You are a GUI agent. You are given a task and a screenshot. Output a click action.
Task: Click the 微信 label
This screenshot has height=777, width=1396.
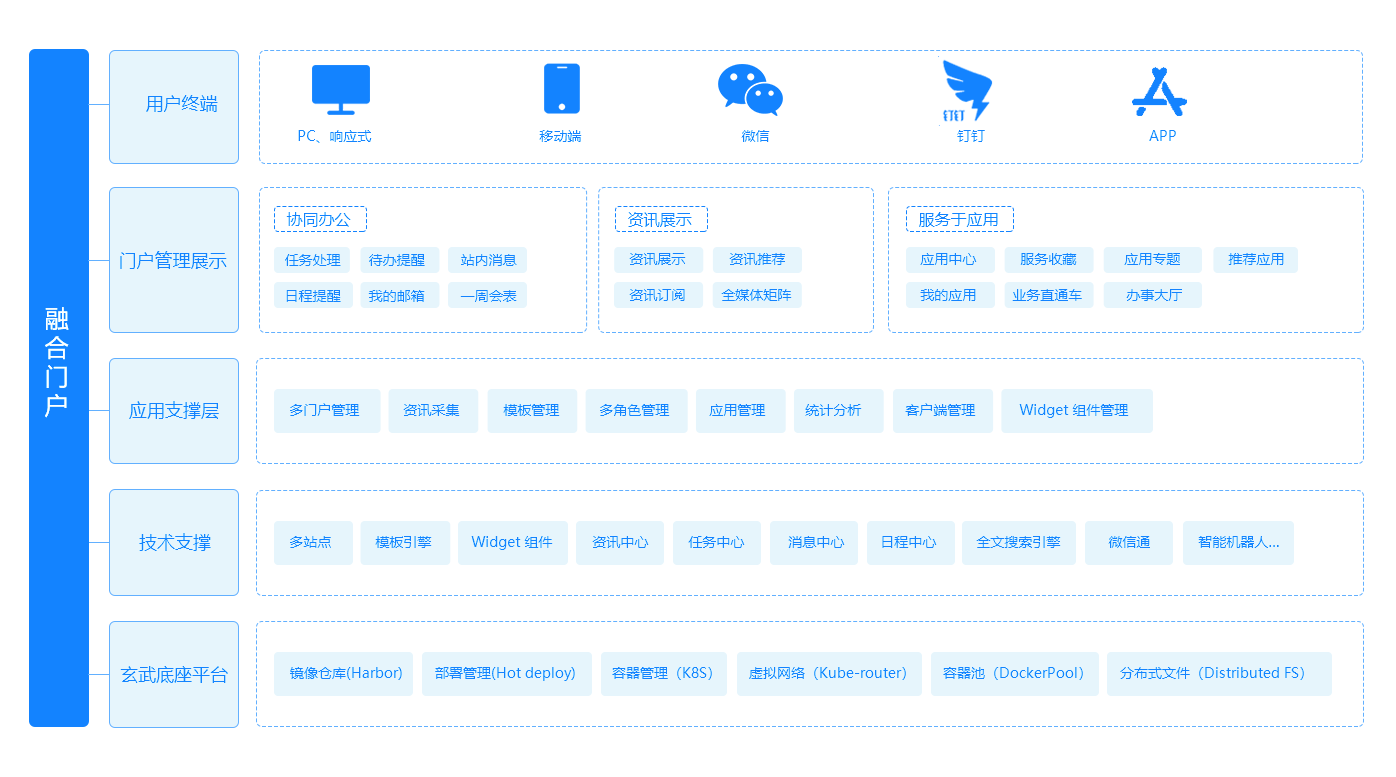coord(755,136)
